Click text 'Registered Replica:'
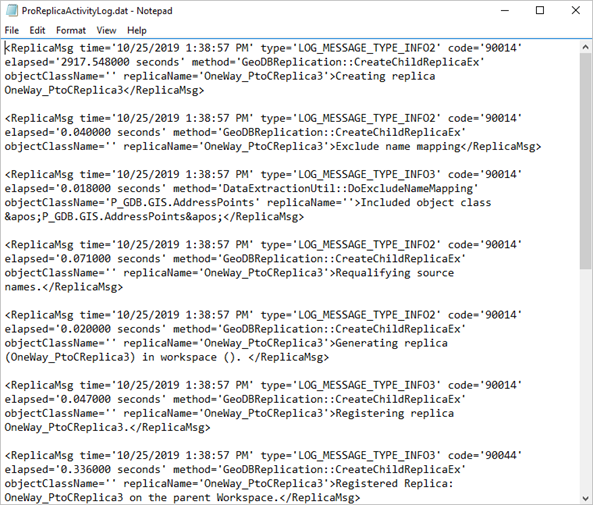 click(x=394, y=483)
